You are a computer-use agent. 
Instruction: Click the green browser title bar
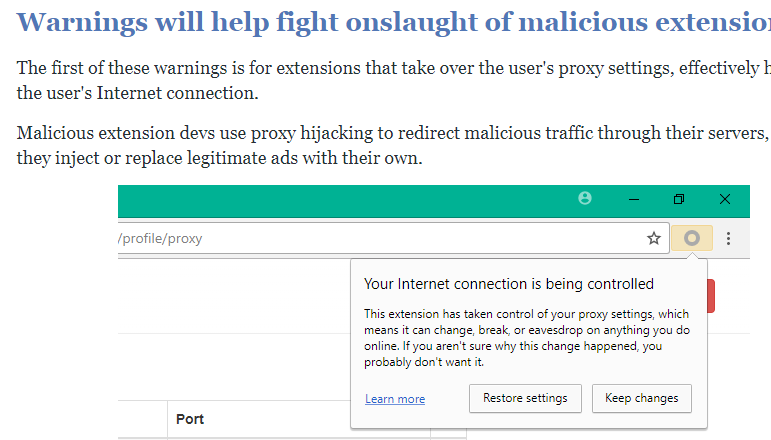coord(344,201)
